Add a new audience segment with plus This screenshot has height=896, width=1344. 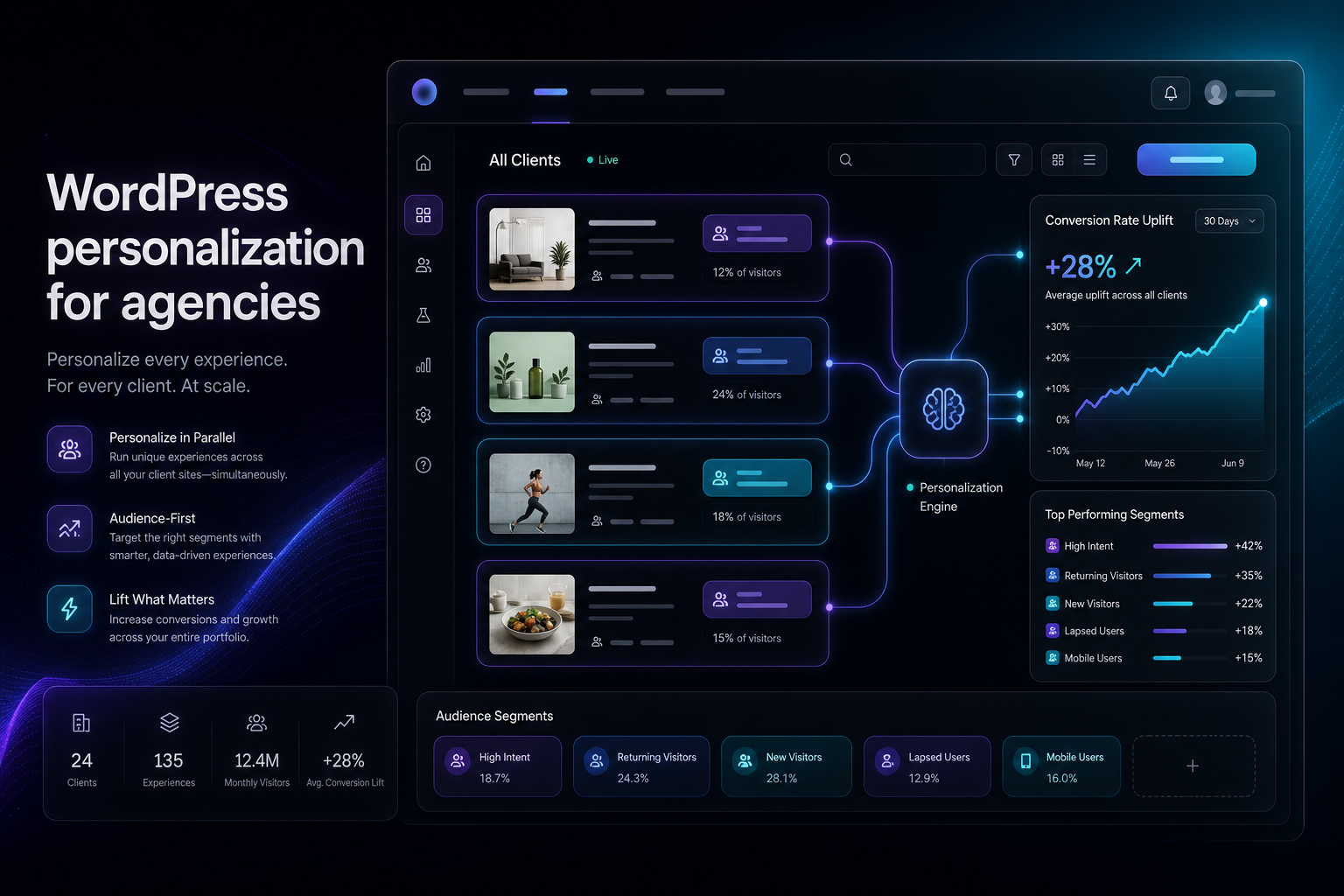[1193, 766]
